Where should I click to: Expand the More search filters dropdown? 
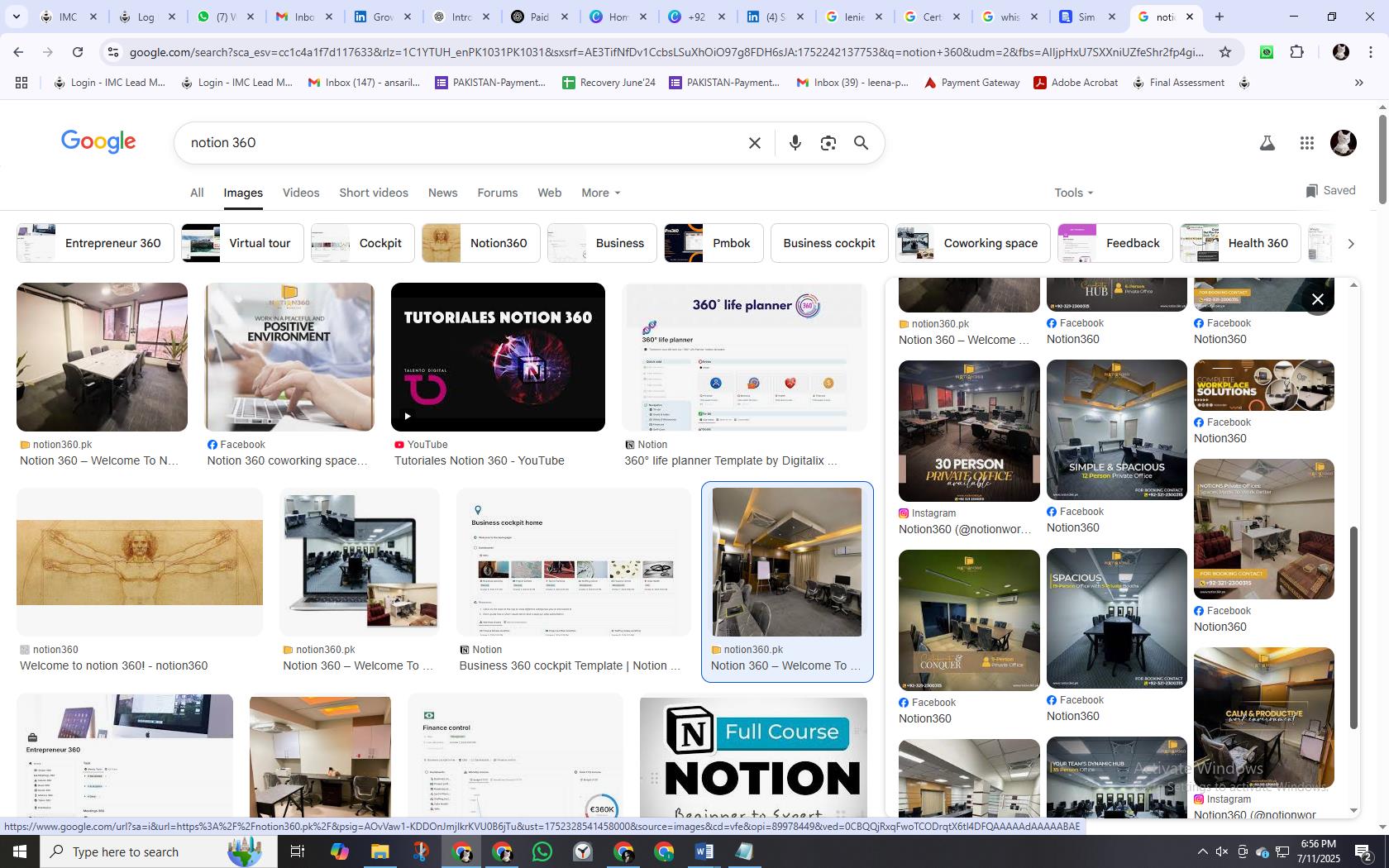(x=600, y=193)
